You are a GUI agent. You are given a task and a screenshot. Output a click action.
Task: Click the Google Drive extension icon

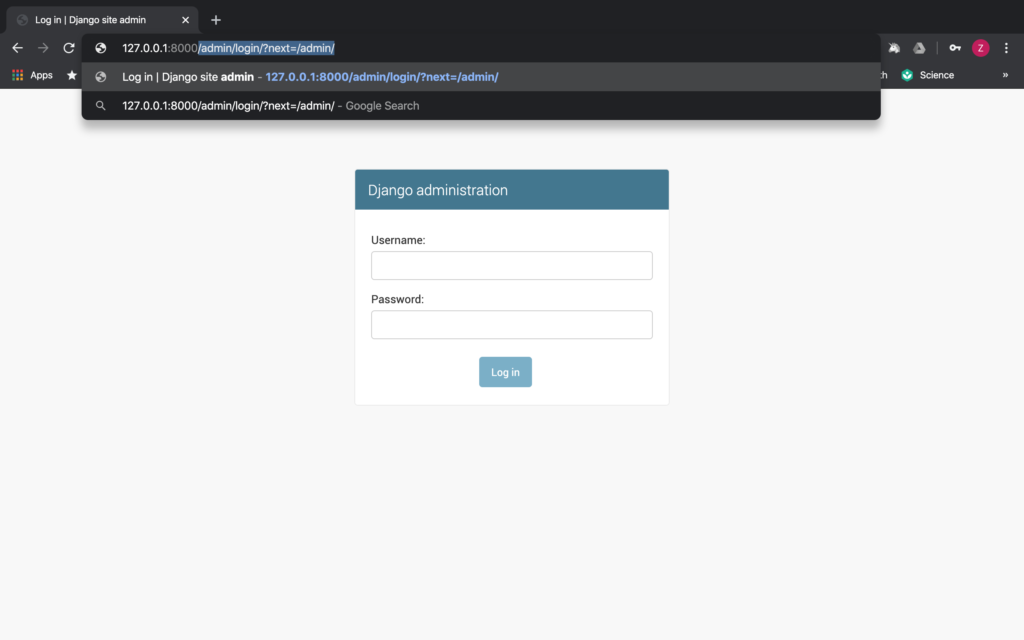919,48
